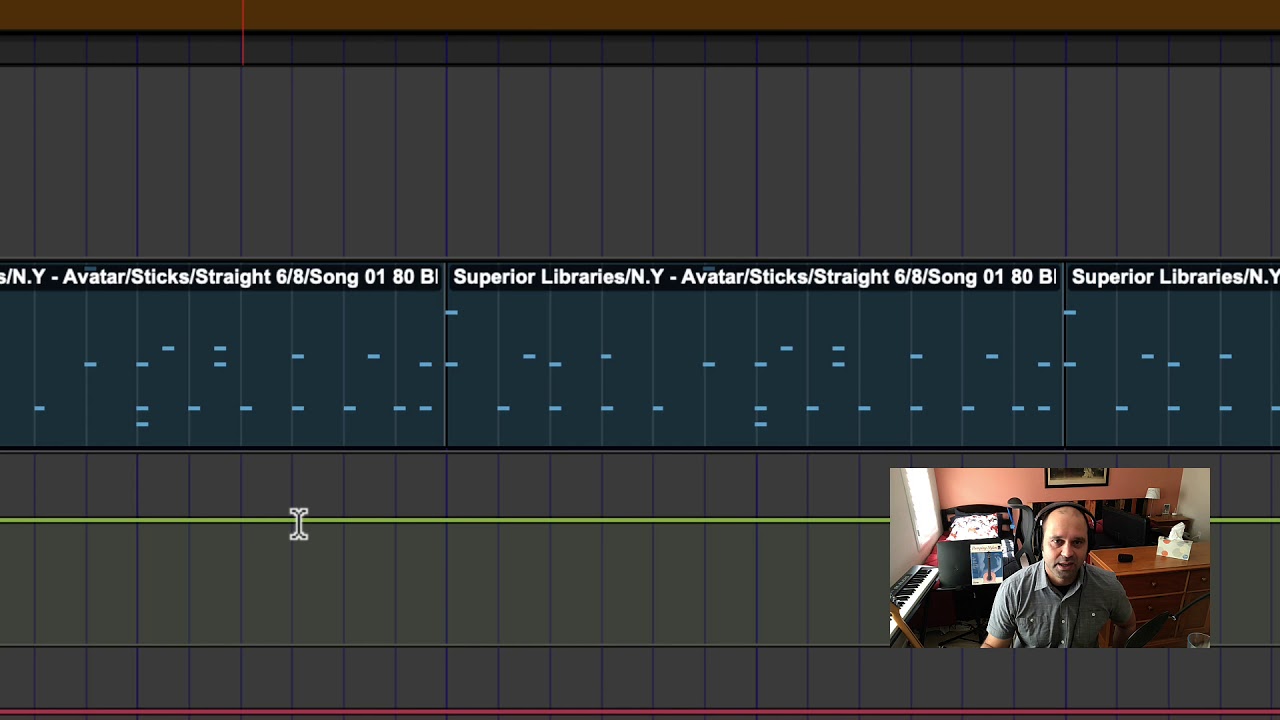Click the red playhead marker in the ruler
This screenshot has height=720, width=1280.
[x=242, y=33]
